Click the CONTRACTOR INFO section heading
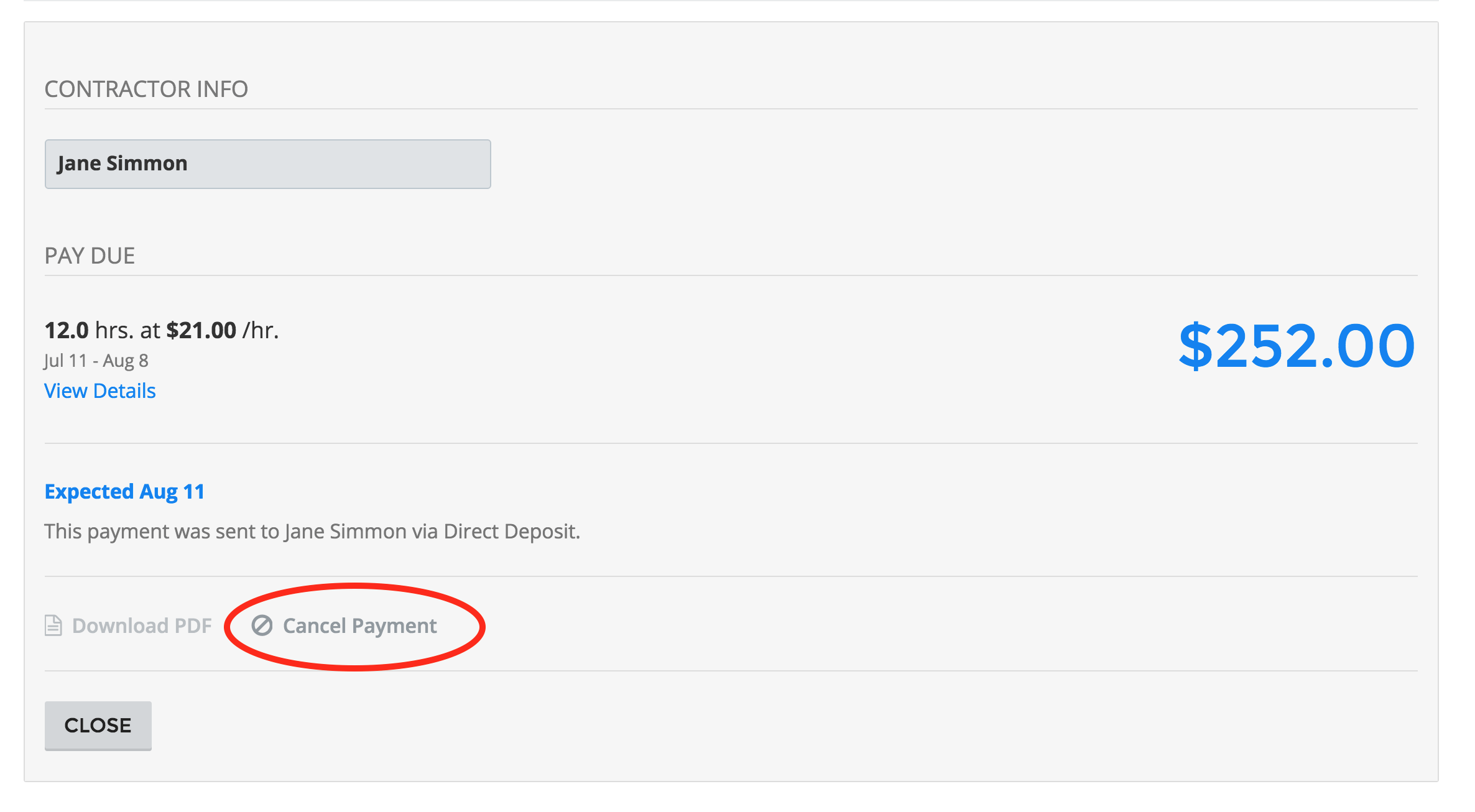 pyautogui.click(x=146, y=89)
